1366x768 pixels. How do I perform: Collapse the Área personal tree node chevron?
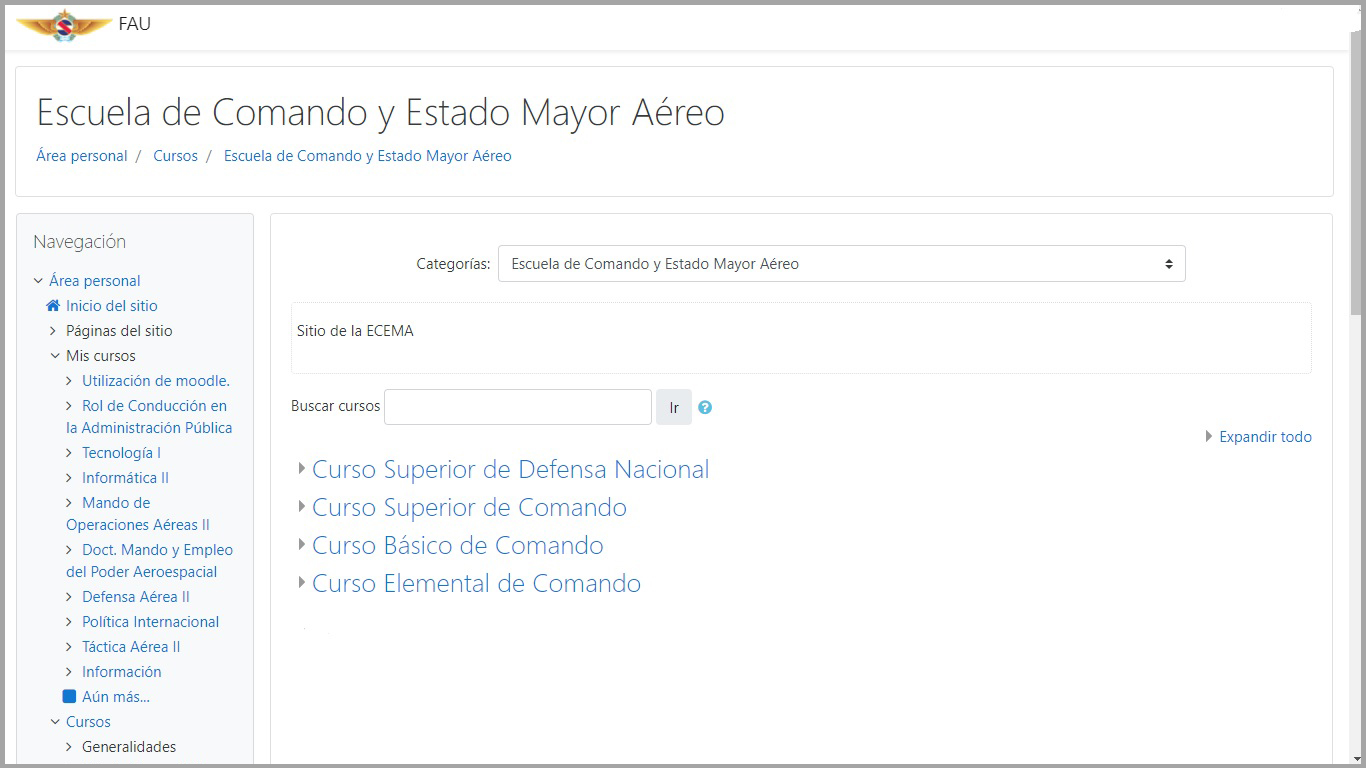point(38,281)
